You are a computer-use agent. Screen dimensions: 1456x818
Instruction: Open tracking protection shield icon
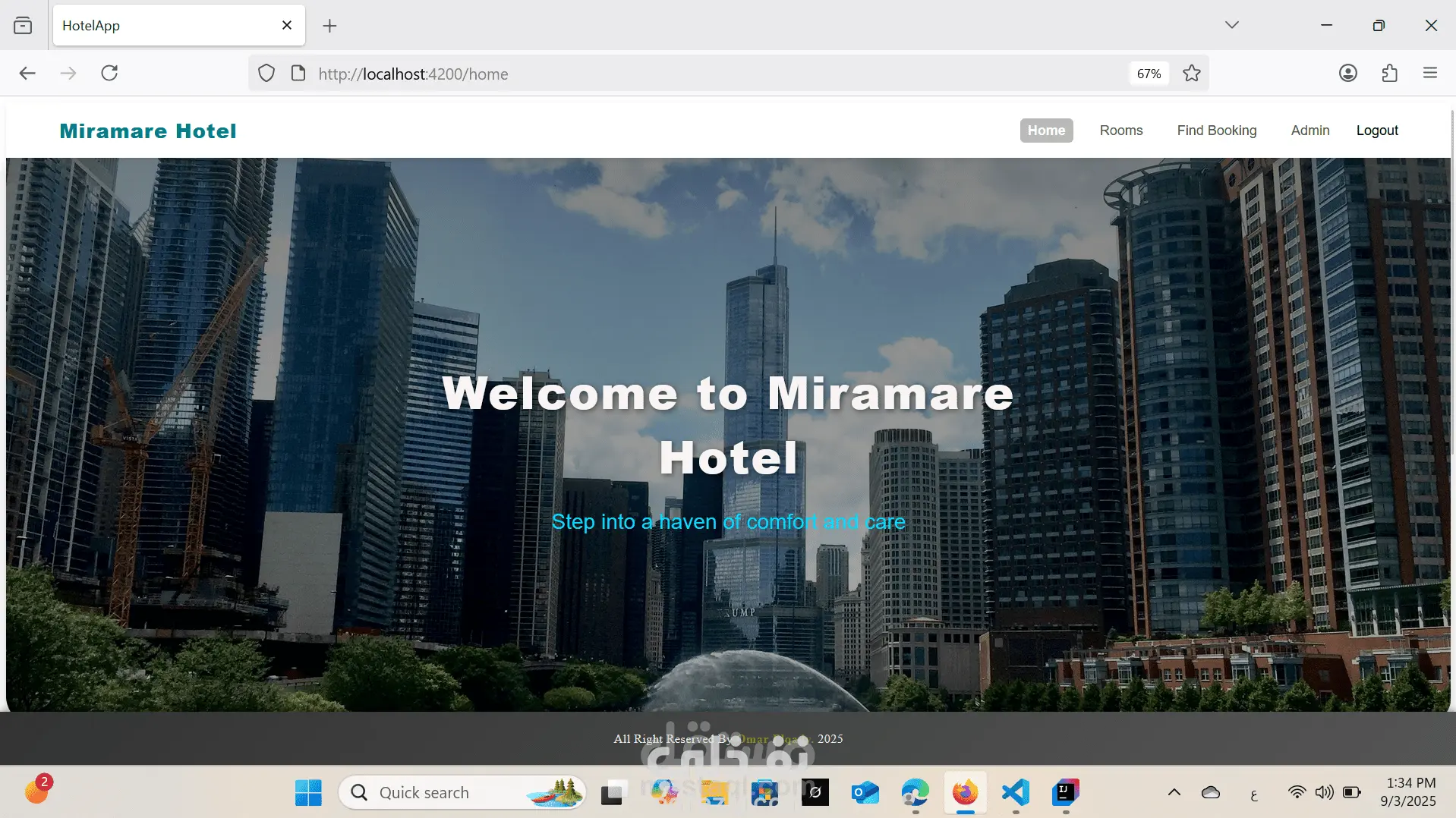266,74
